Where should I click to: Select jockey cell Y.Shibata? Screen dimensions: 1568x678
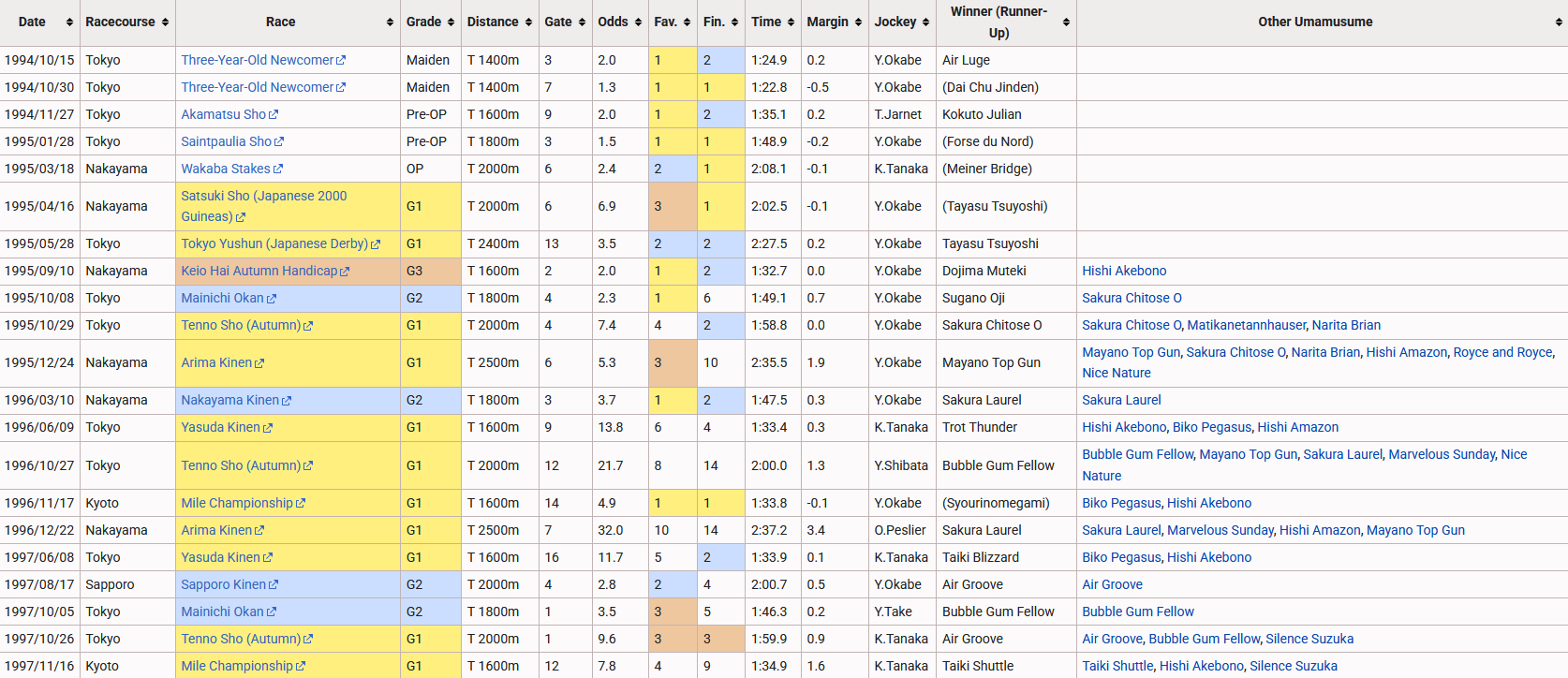click(x=902, y=465)
